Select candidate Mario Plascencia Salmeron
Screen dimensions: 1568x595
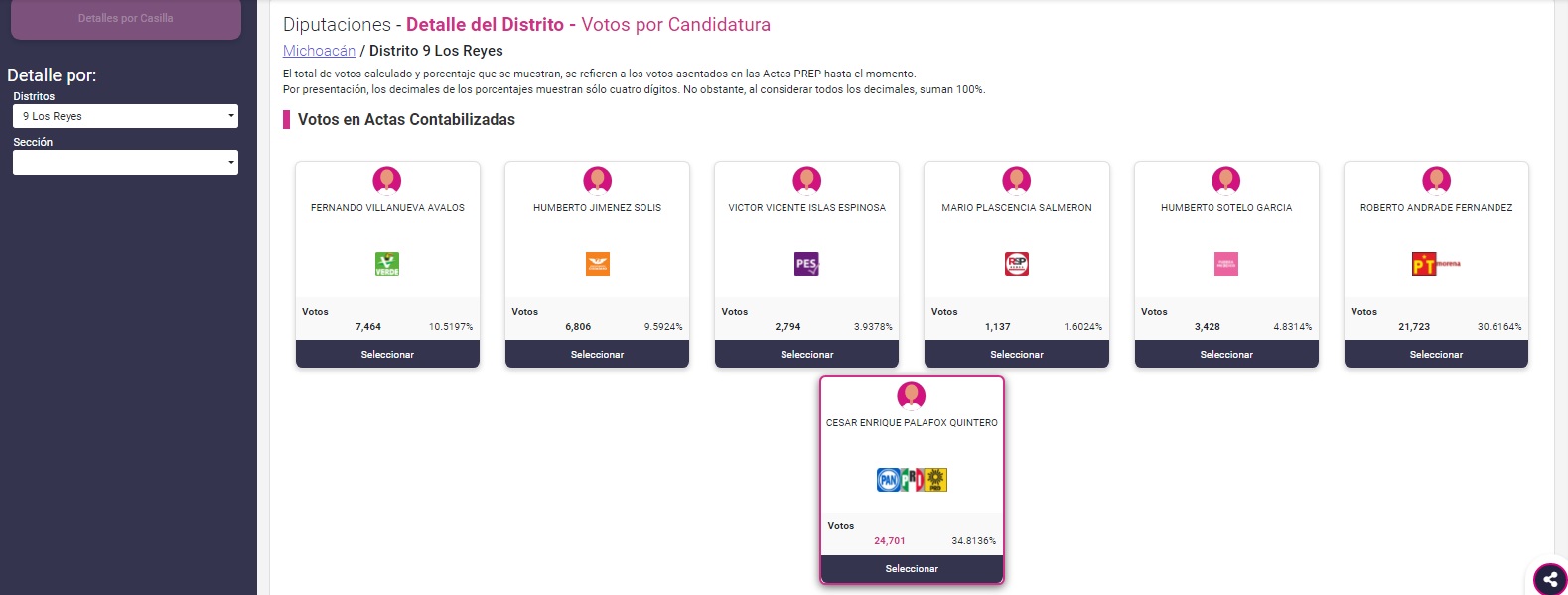[x=1017, y=354]
